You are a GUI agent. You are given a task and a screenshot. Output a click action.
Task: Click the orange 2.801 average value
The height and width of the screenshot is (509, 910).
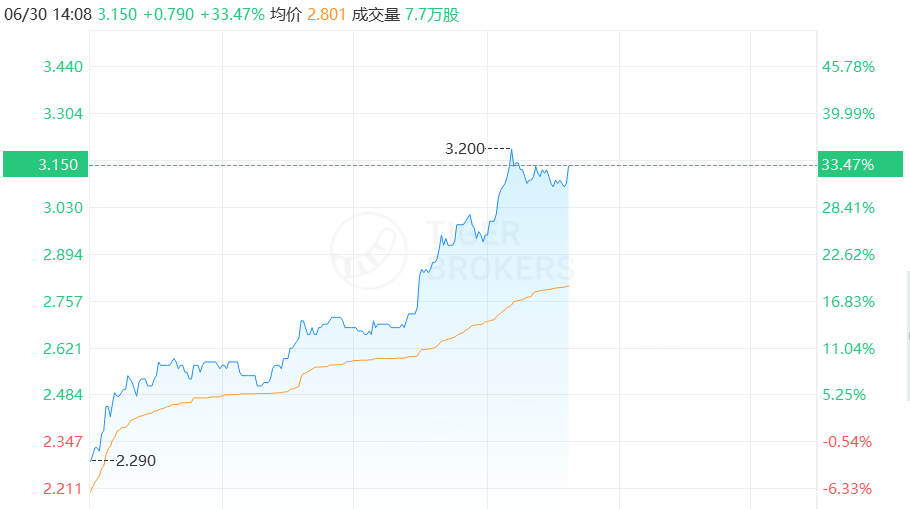click(326, 14)
